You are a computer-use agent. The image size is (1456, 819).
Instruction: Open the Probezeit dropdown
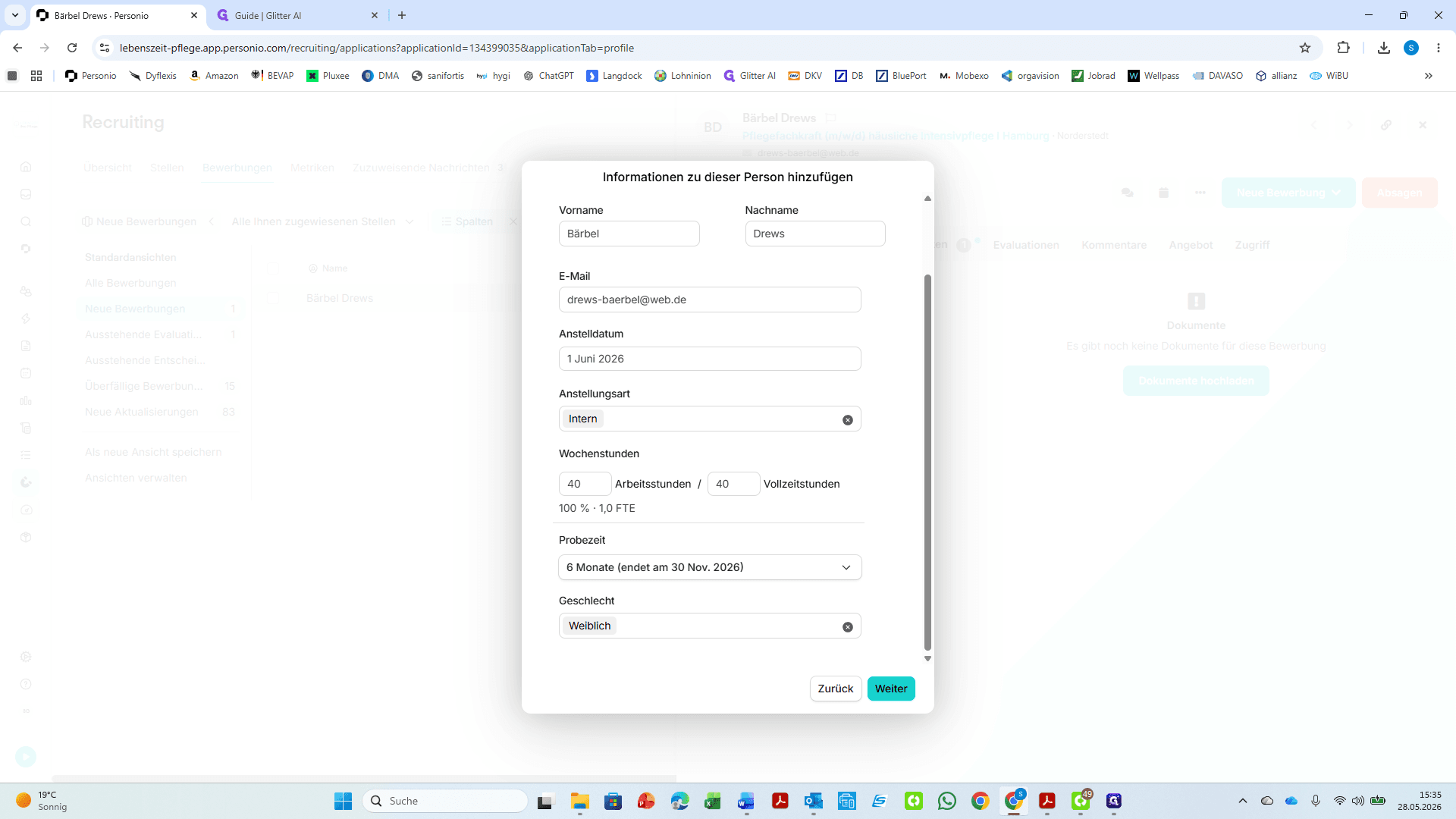[710, 567]
